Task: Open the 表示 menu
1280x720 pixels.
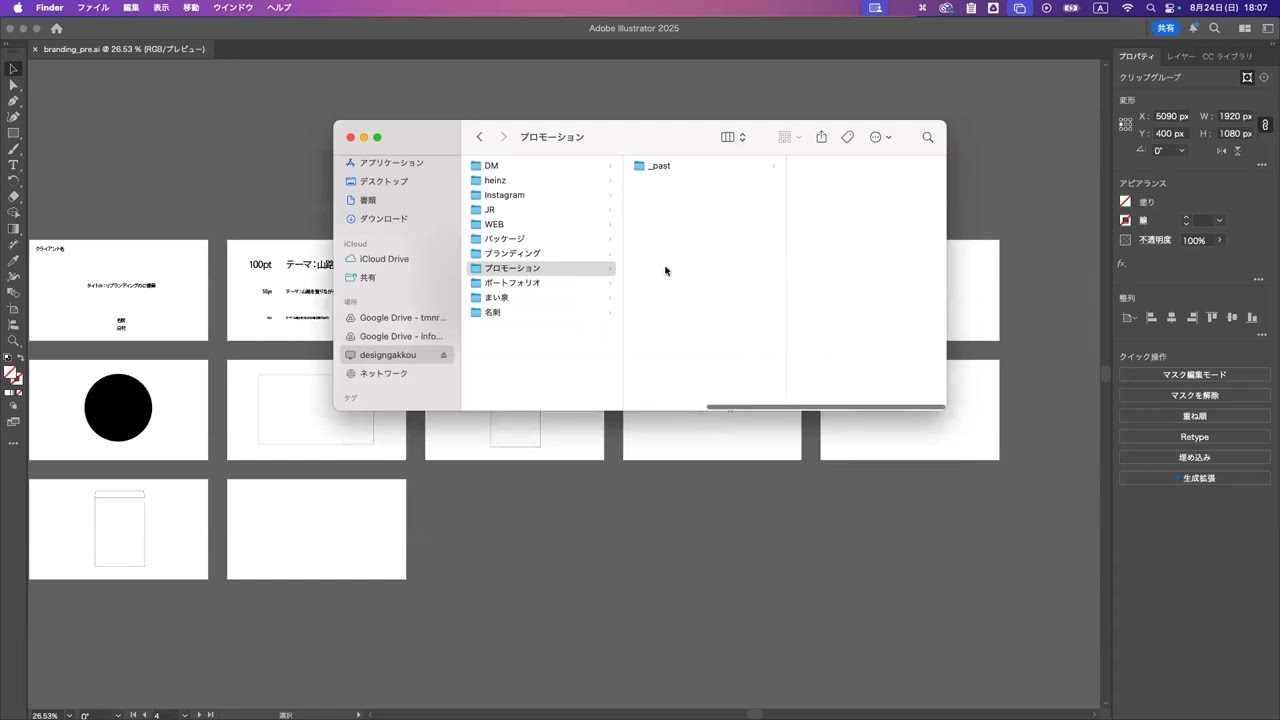Action: 161,8
